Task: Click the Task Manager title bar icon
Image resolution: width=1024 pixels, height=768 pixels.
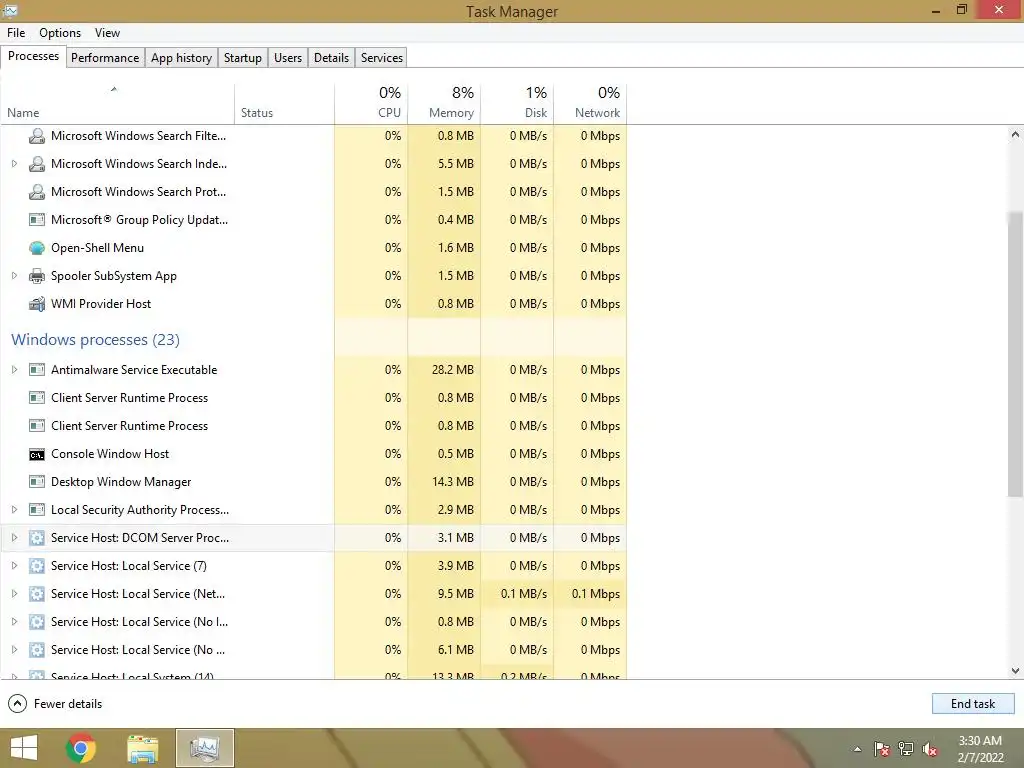Action: coord(10,10)
